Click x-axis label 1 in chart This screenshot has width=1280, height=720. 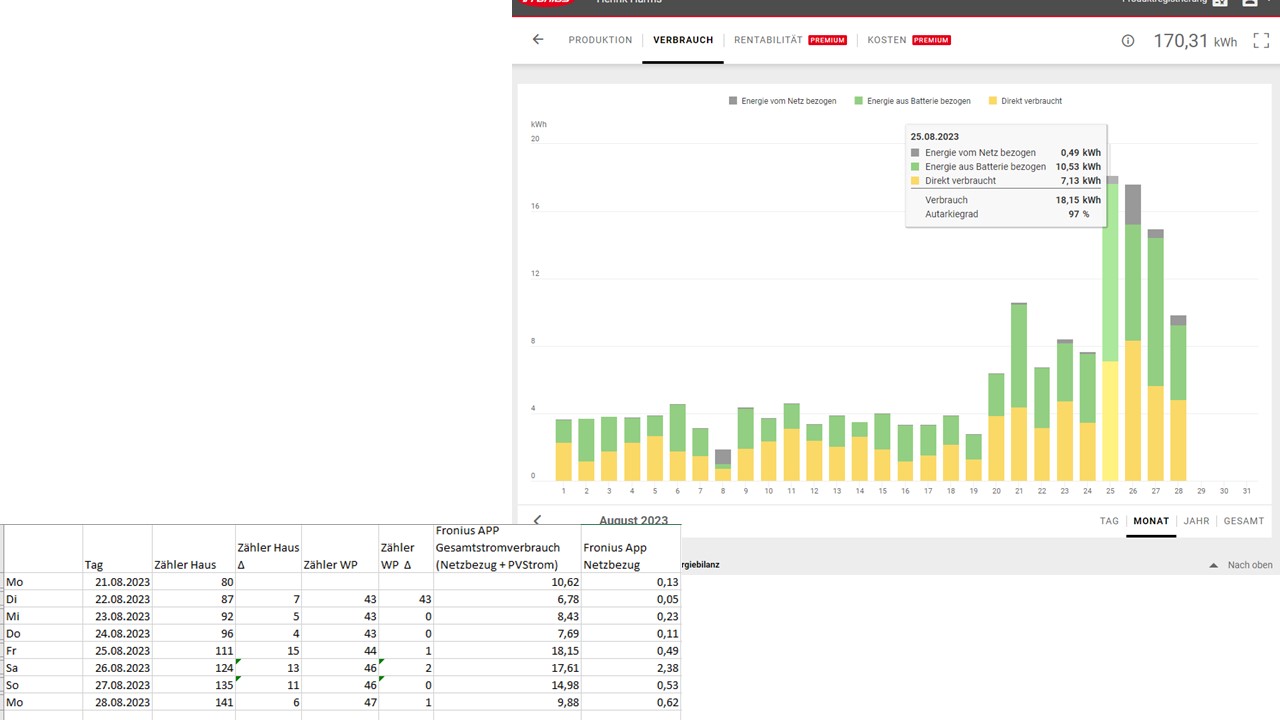pyautogui.click(x=563, y=491)
